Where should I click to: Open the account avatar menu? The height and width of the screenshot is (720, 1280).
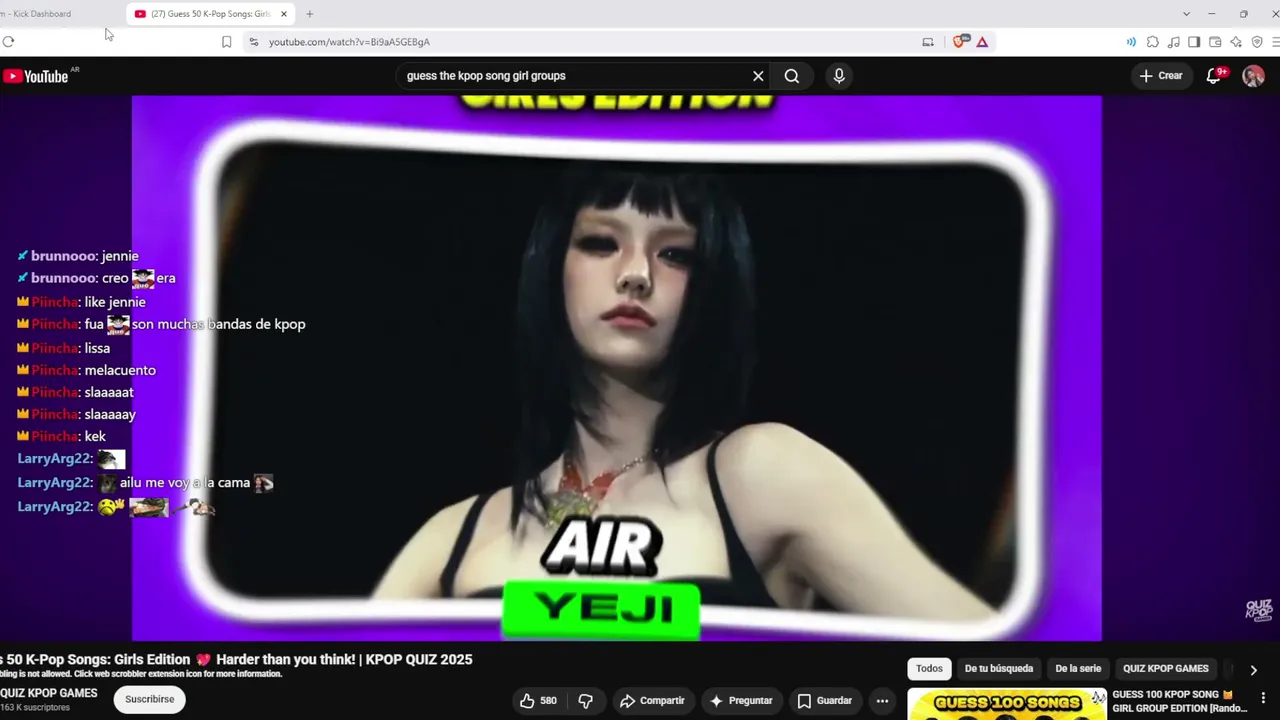tap(1253, 76)
